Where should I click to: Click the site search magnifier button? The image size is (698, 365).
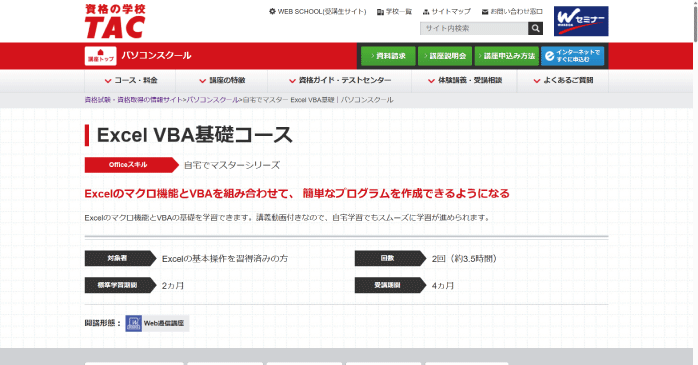[535, 28]
